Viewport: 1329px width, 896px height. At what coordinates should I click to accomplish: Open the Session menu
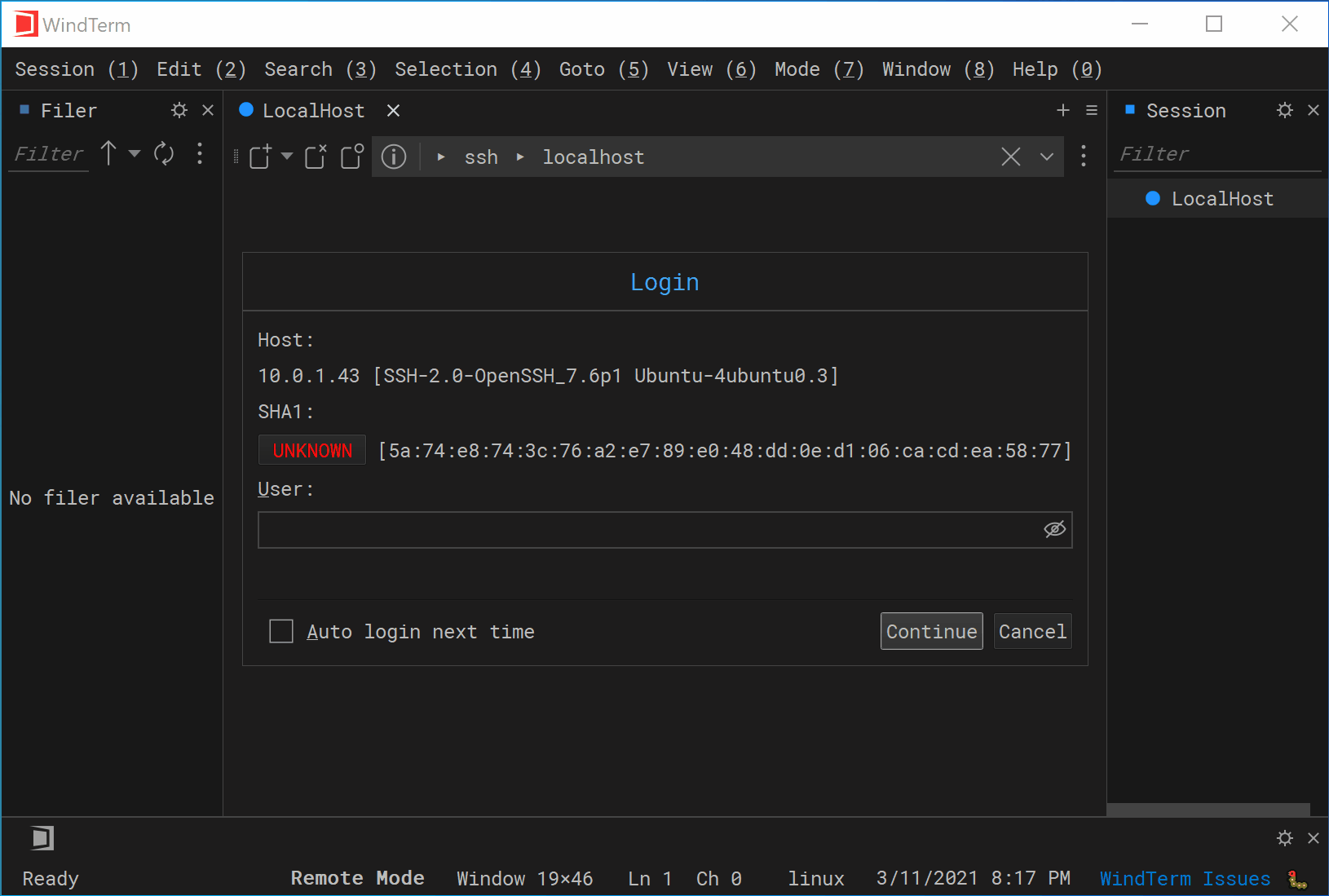click(77, 69)
